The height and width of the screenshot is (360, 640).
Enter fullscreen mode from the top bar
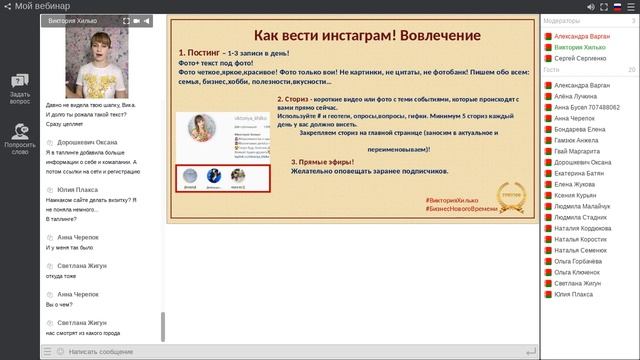click(x=604, y=7)
